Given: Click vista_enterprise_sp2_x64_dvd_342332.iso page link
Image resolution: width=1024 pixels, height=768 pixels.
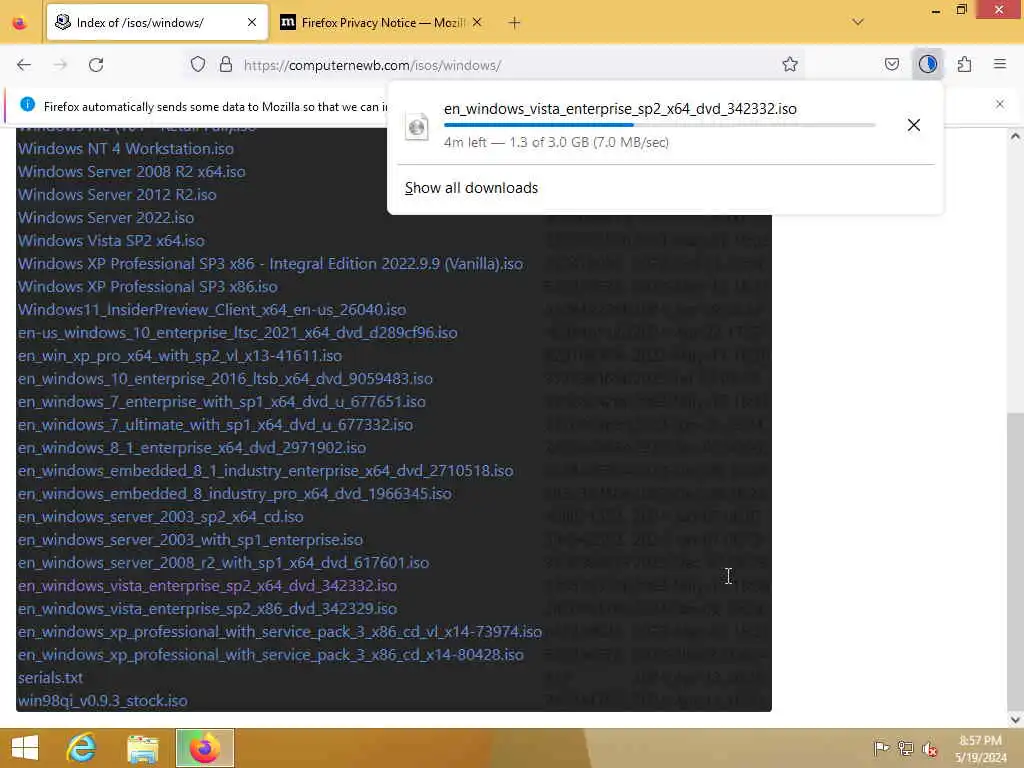Looking at the screenshot, I should [207, 586].
